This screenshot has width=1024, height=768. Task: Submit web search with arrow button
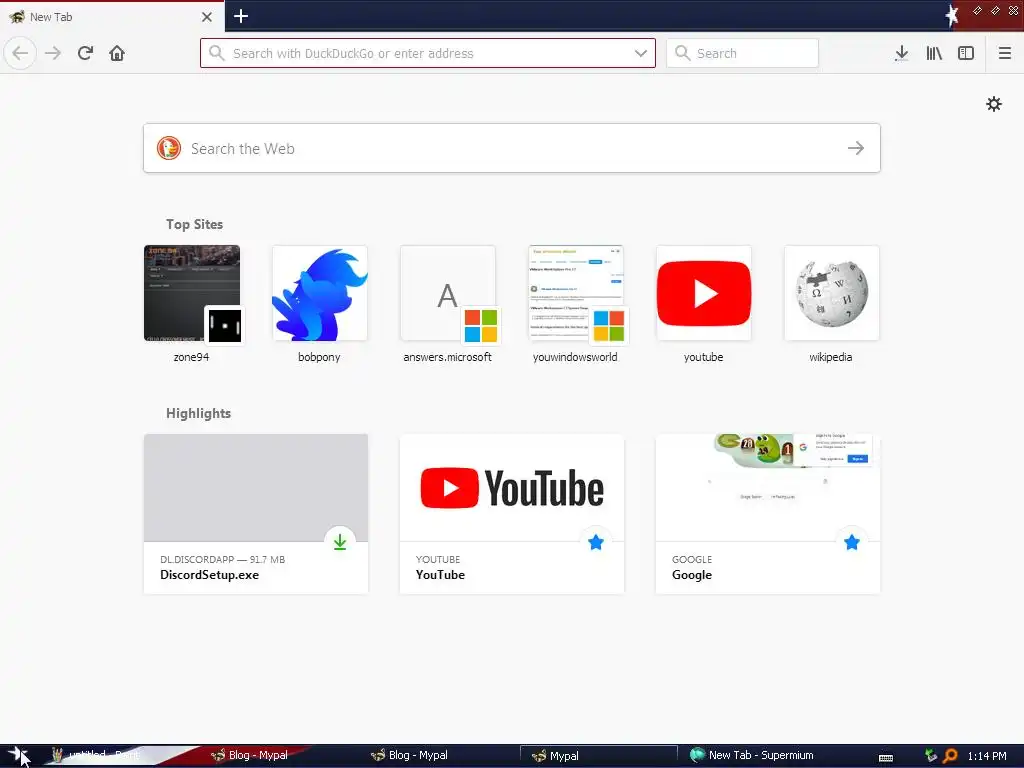(x=856, y=148)
